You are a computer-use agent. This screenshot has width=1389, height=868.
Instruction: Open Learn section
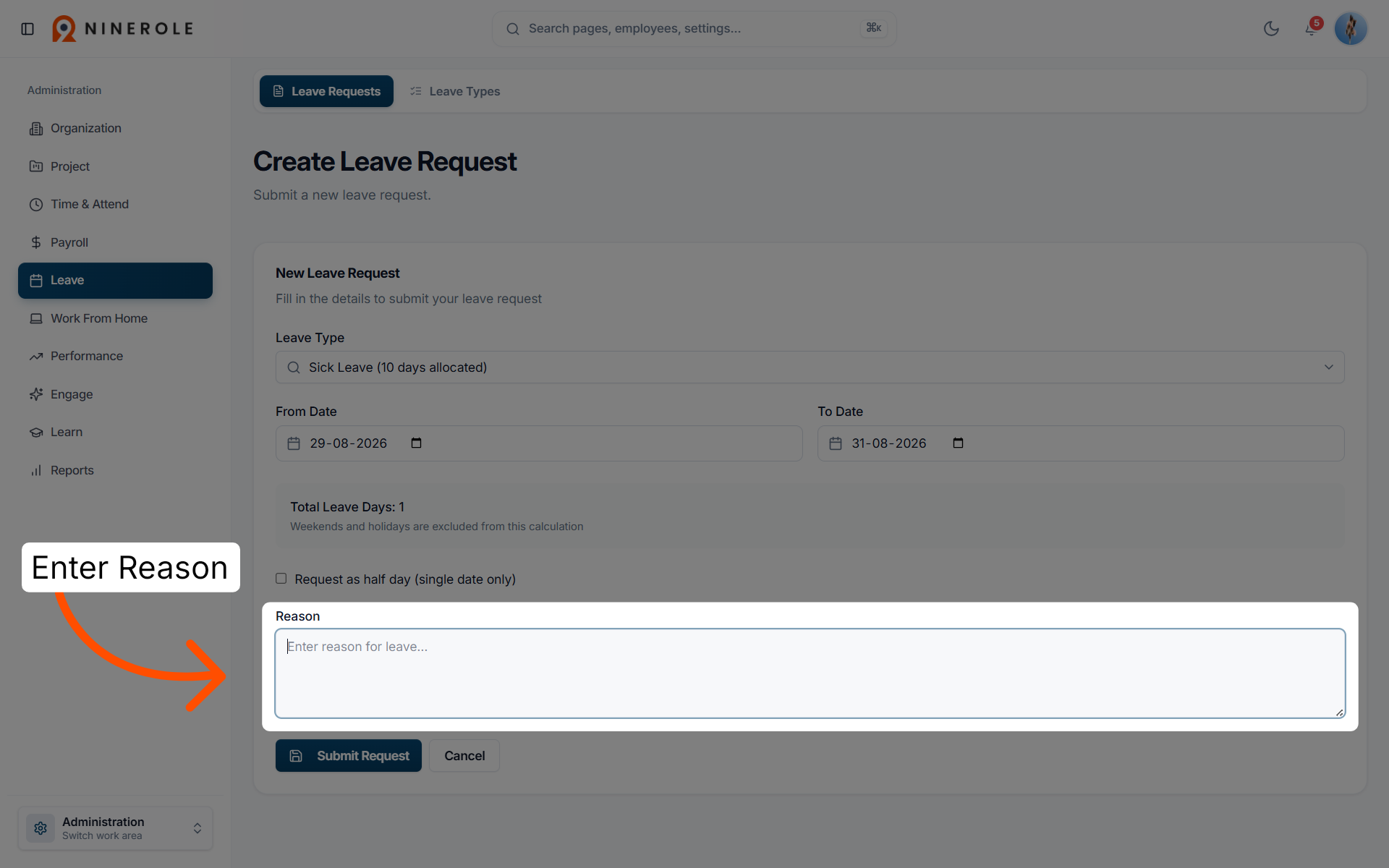coord(115,432)
